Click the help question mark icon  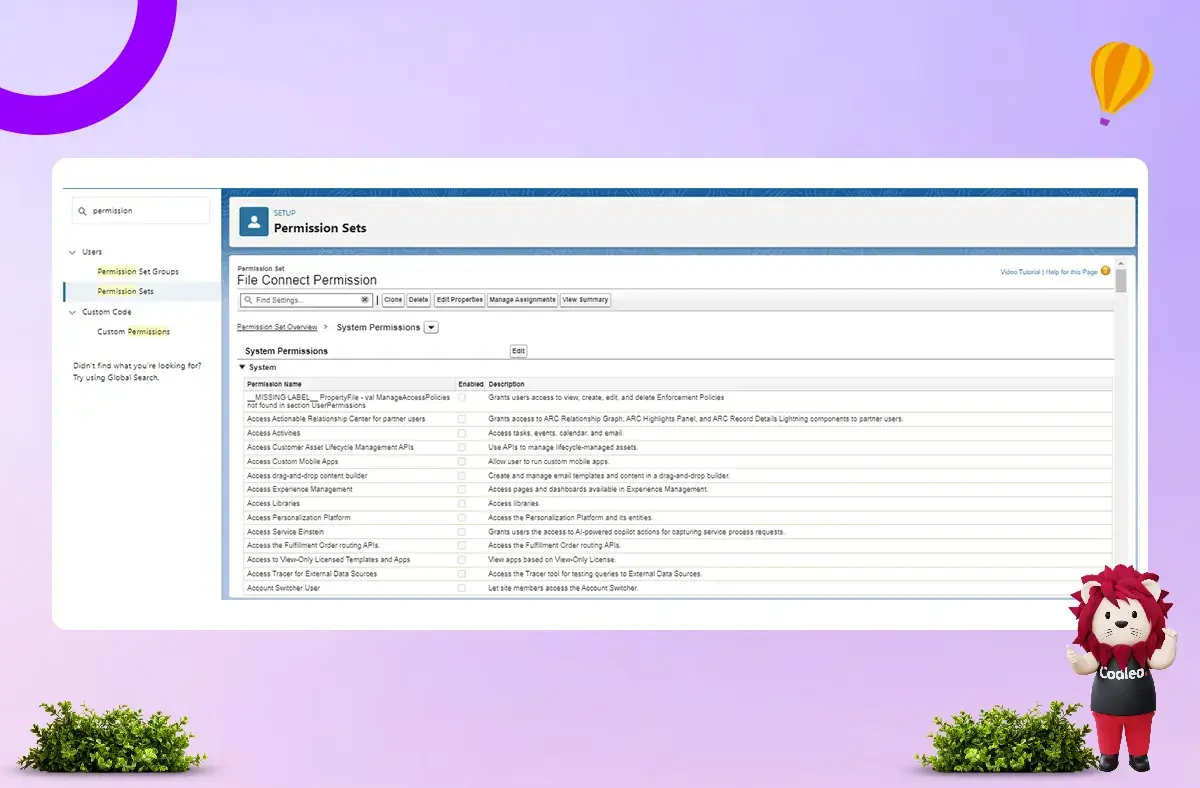(1105, 271)
